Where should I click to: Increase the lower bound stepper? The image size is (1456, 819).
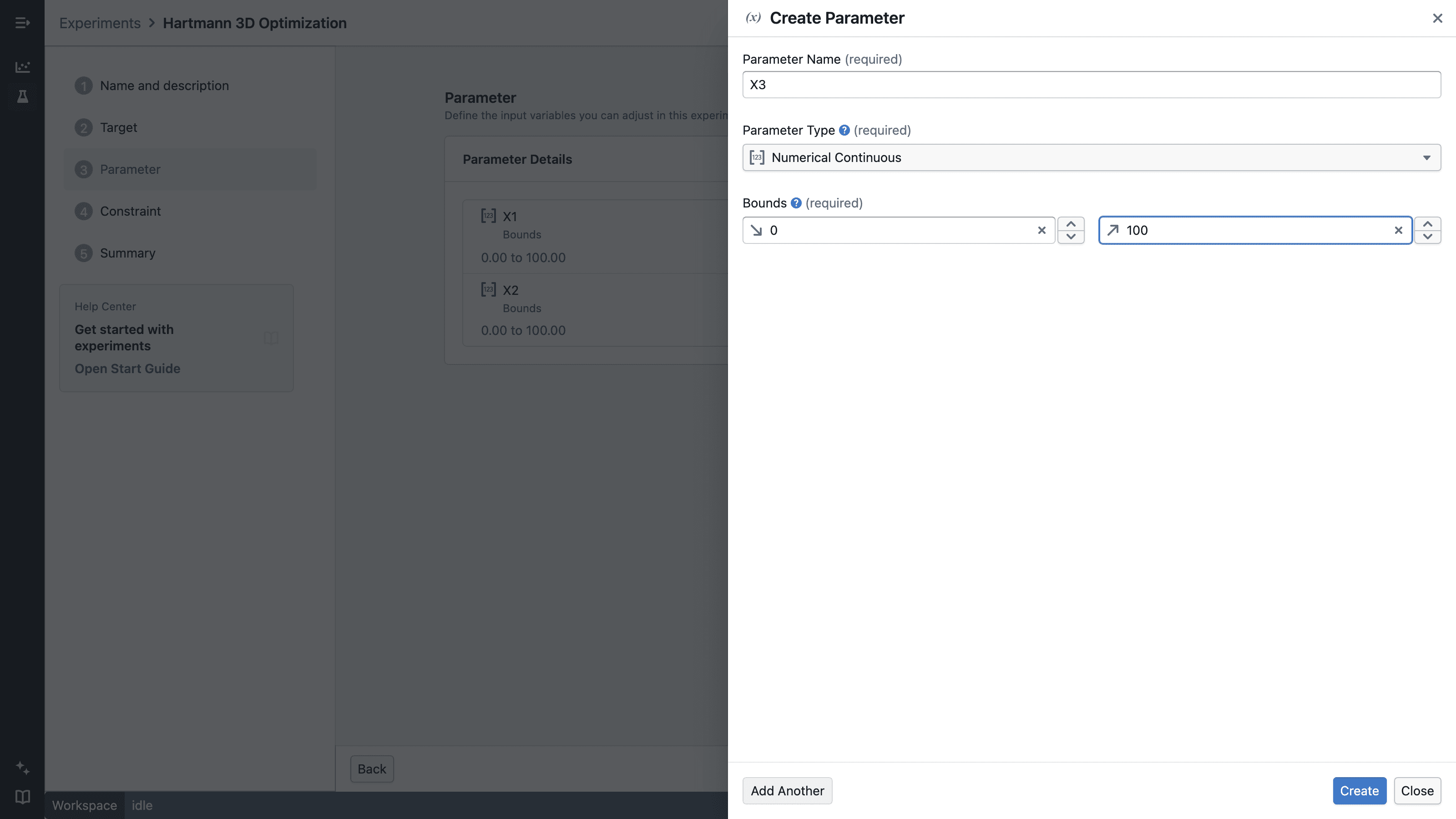[x=1071, y=224]
